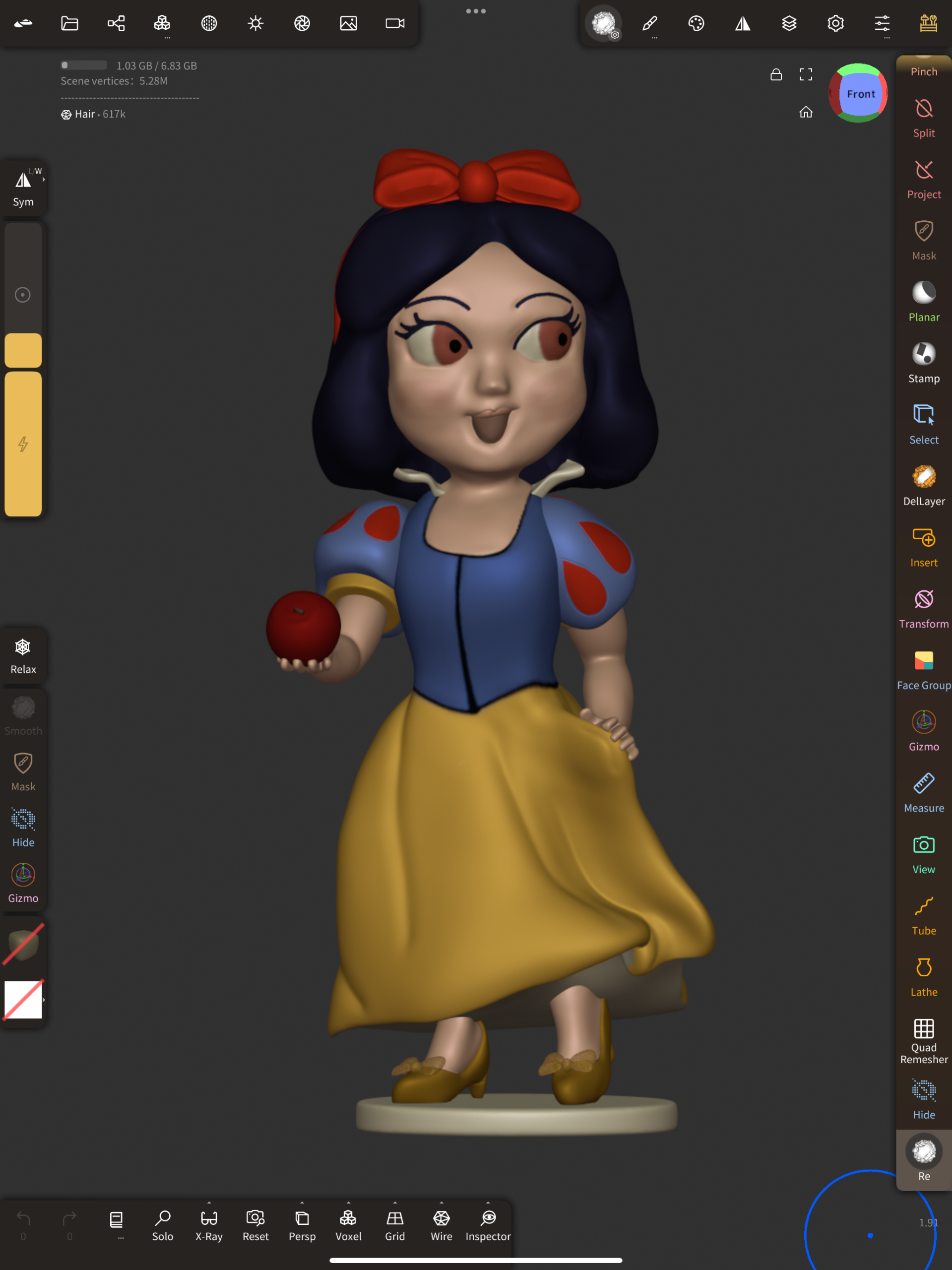The height and width of the screenshot is (1270, 952).
Task: Select the Relax tool in left panel
Action: tap(23, 657)
